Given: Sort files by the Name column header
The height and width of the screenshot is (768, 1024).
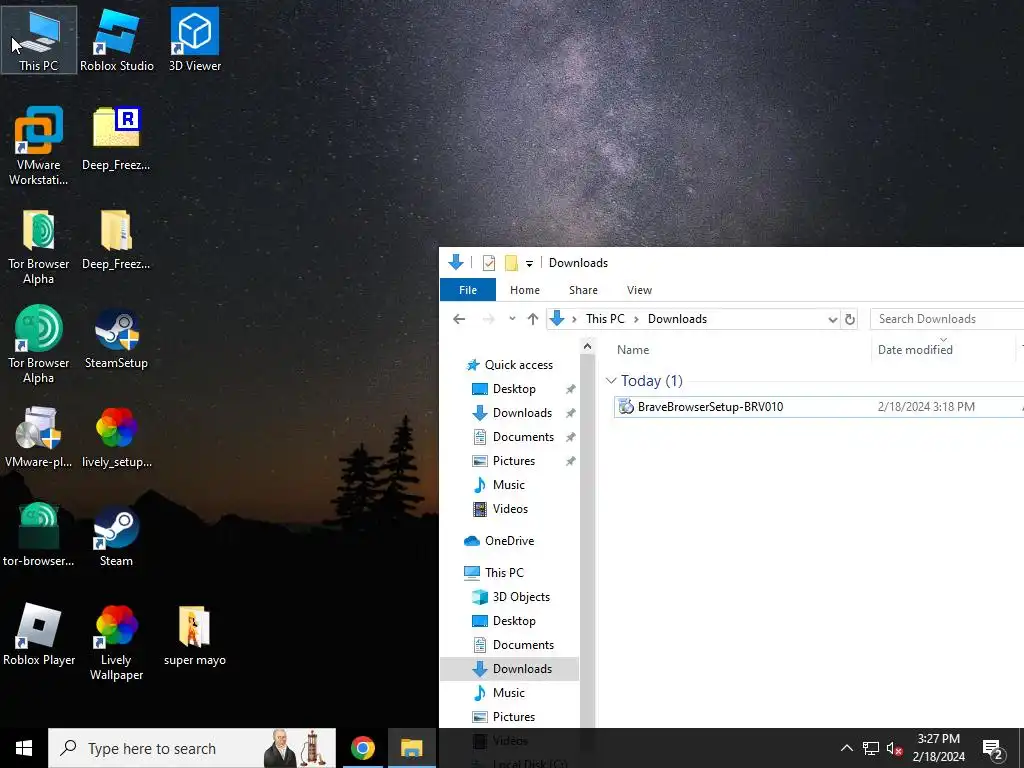Looking at the screenshot, I should pyautogui.click(x=633, y=349).
